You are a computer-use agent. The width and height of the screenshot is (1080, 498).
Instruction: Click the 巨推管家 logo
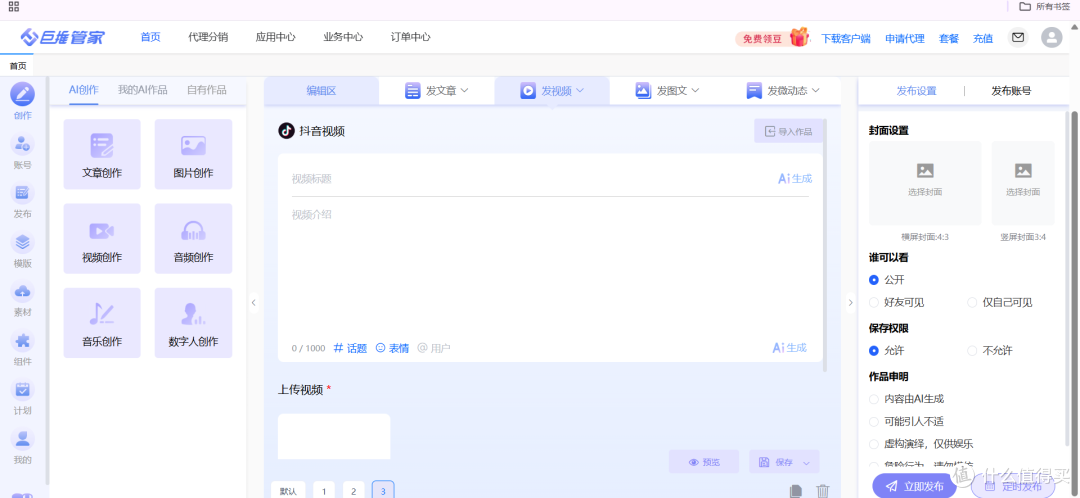tap(63, 37)
